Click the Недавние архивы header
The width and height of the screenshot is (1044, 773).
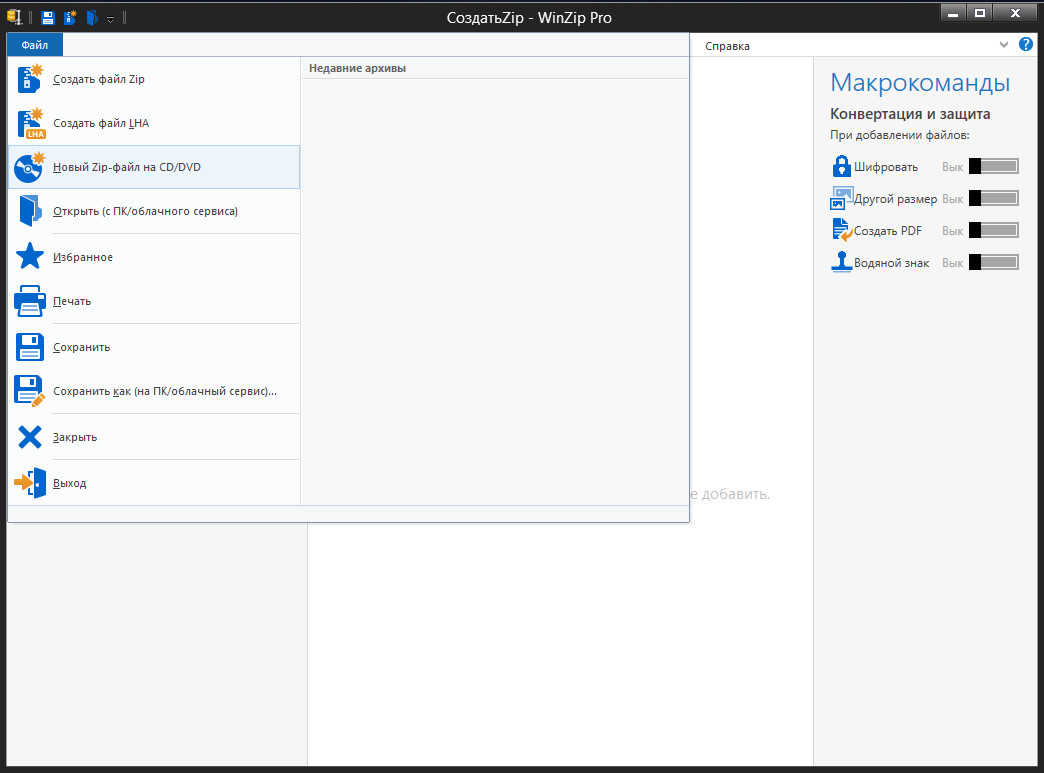[x=357, y=68]
